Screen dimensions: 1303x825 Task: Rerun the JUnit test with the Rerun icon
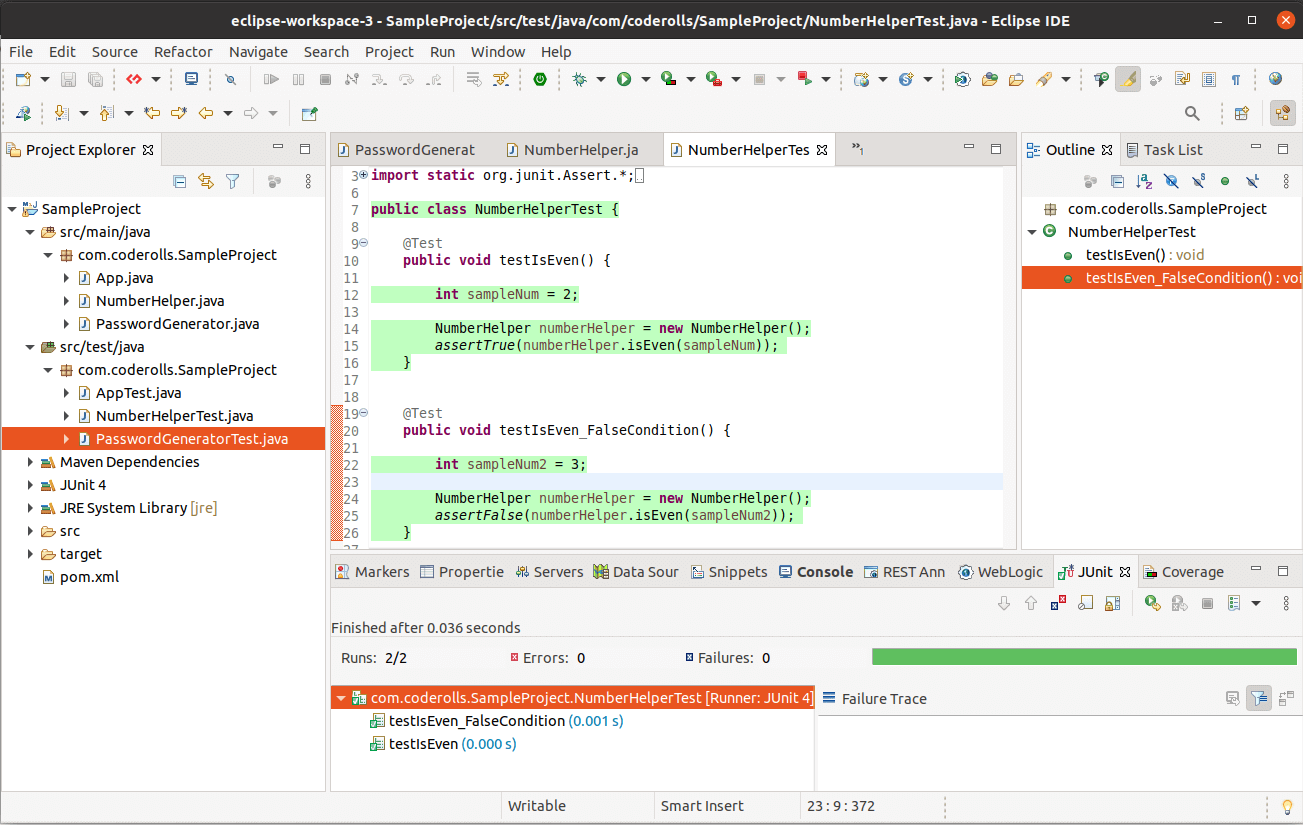[x=1152, y=603]
